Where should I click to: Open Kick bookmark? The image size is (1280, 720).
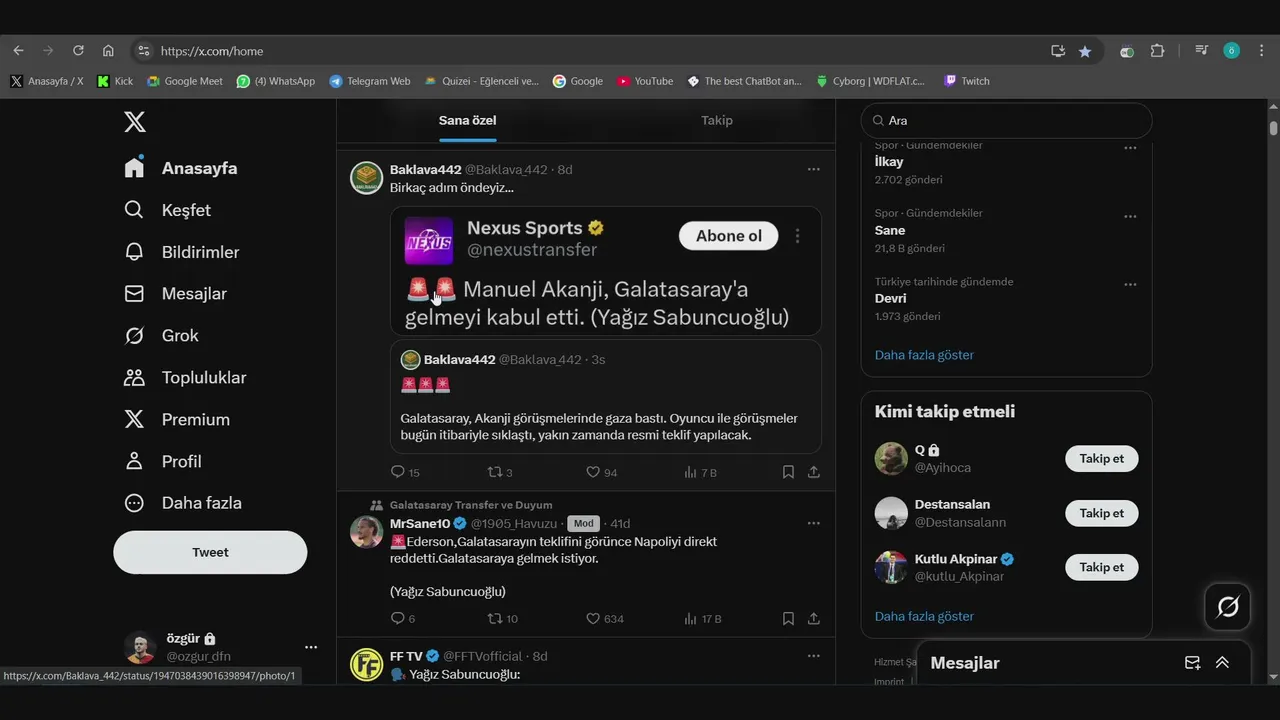point(115,81)
